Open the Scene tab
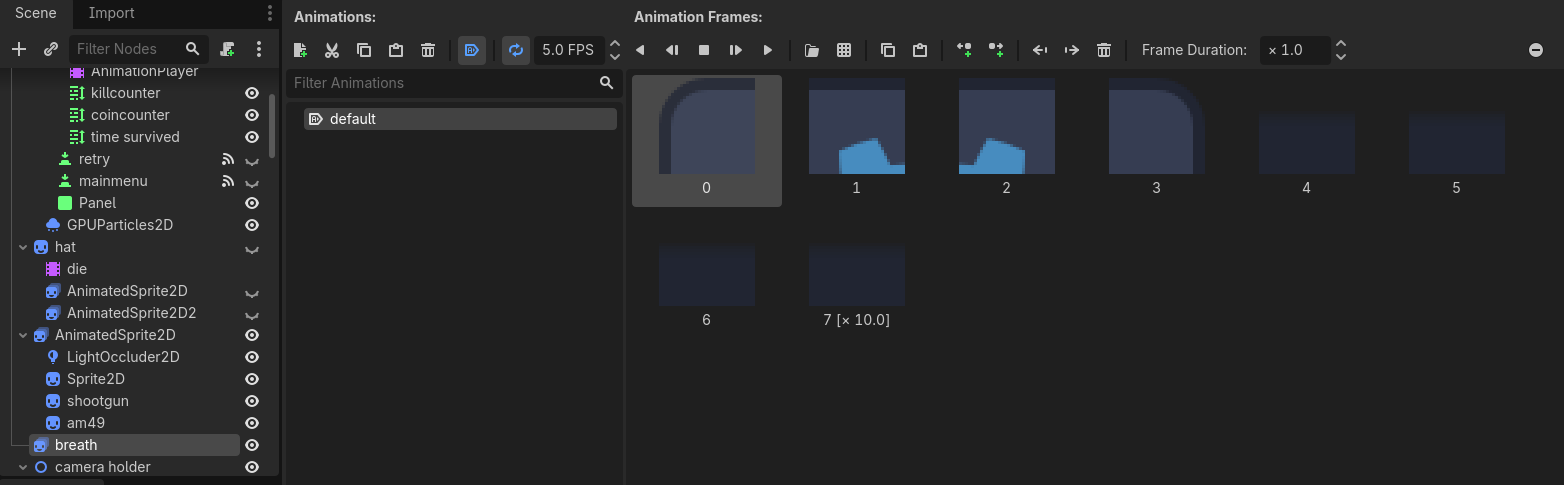Viewport: 1564px width, 485px height. tap(36, 13)
